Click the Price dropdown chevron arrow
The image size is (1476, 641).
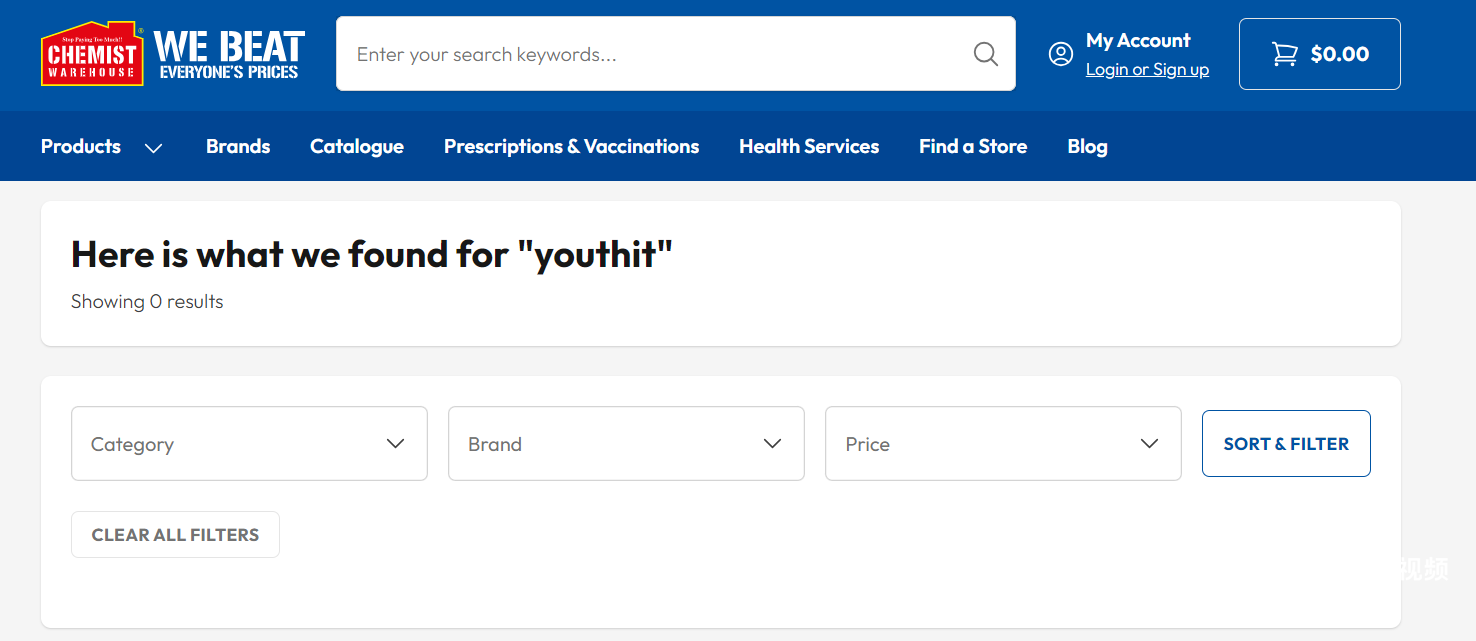pos(1150,443)
